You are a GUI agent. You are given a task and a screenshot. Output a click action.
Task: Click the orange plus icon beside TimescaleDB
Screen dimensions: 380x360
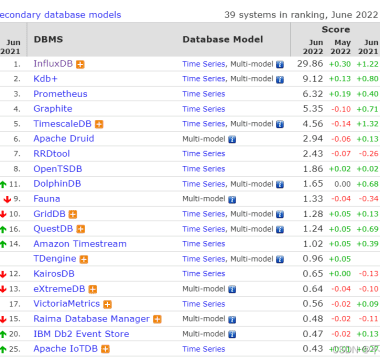coord(99,124)
